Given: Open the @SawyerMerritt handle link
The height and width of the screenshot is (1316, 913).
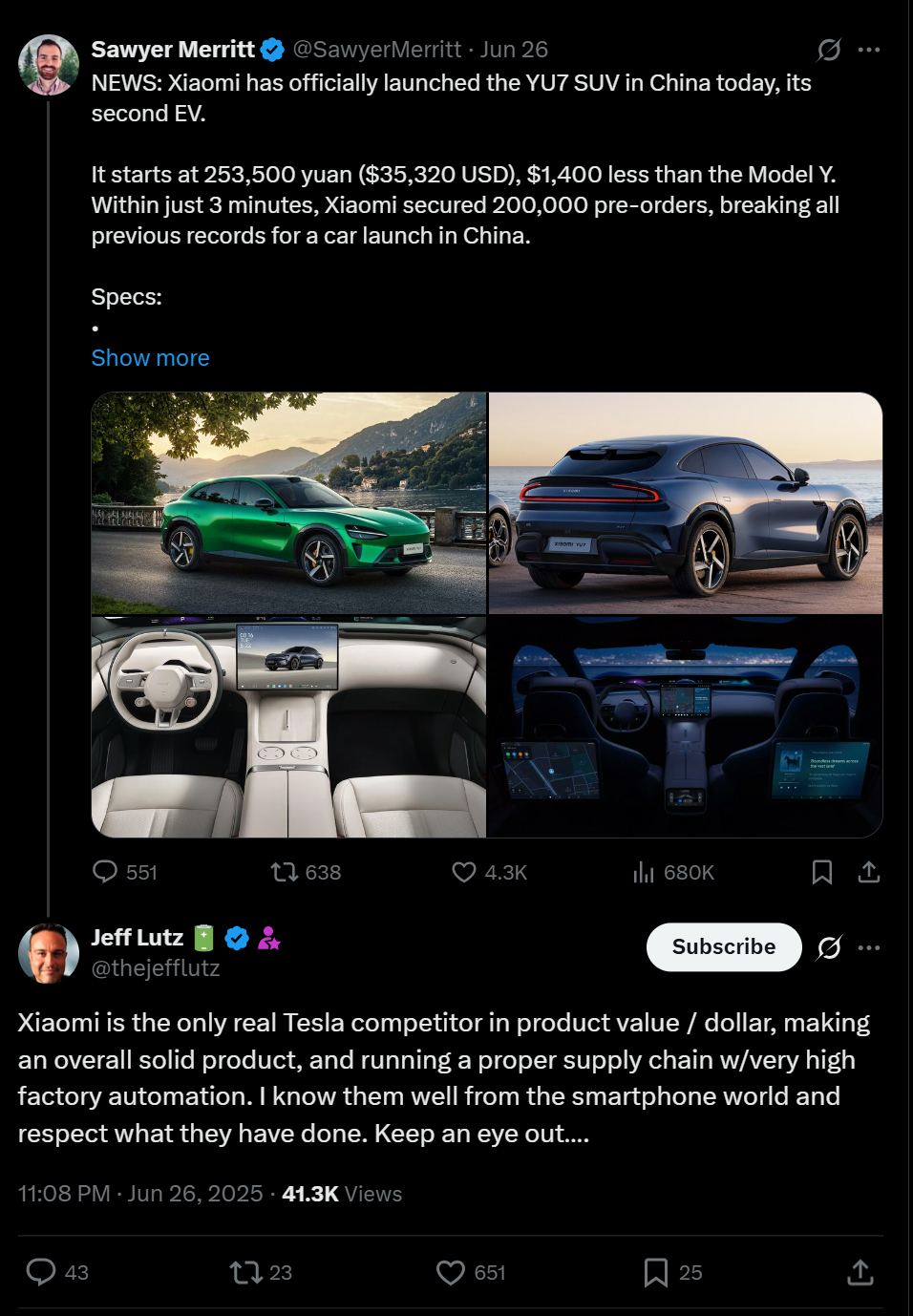Looking at the screenshot, I should pos(377,50).
